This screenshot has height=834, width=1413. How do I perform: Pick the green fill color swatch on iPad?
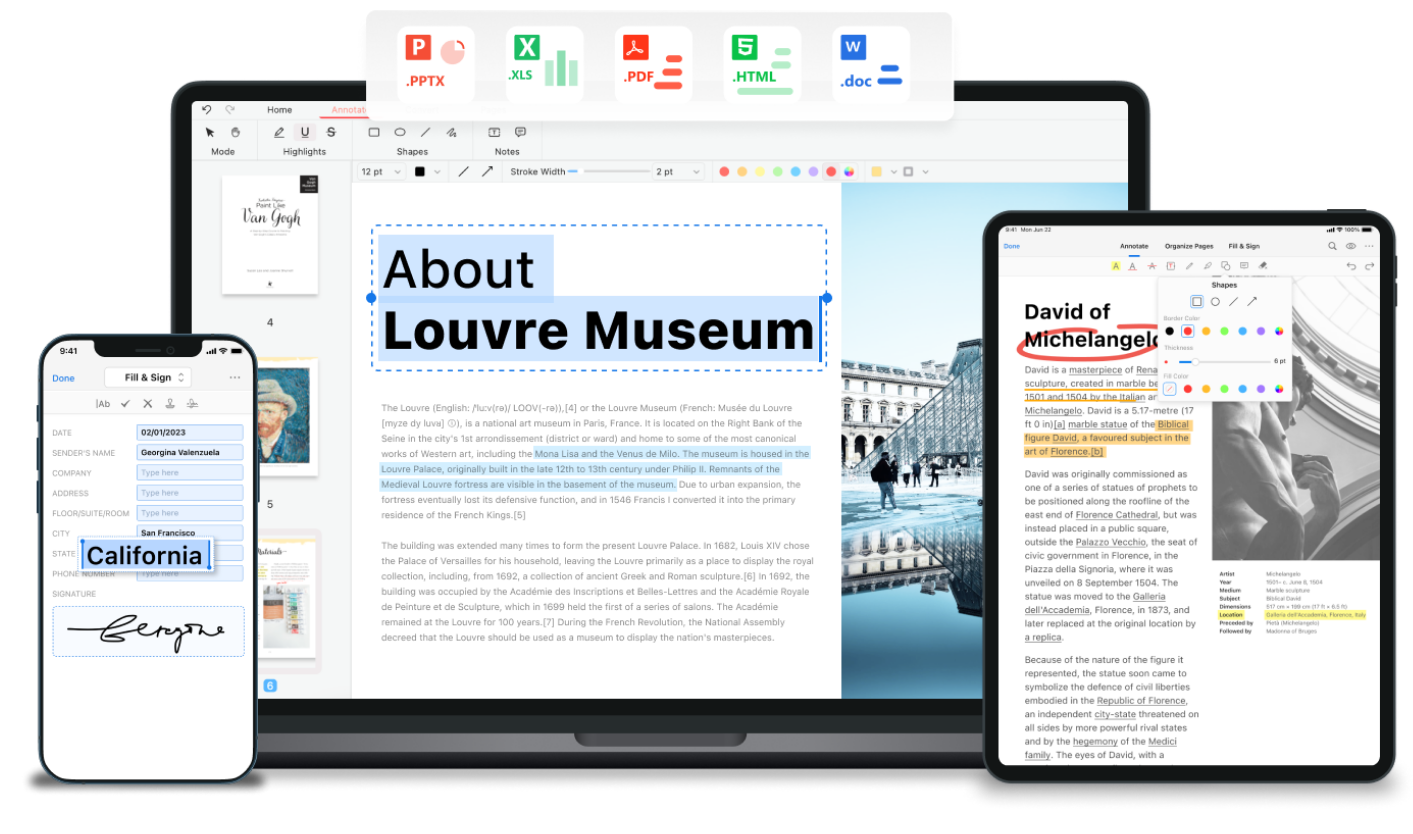click(1224, 389)
